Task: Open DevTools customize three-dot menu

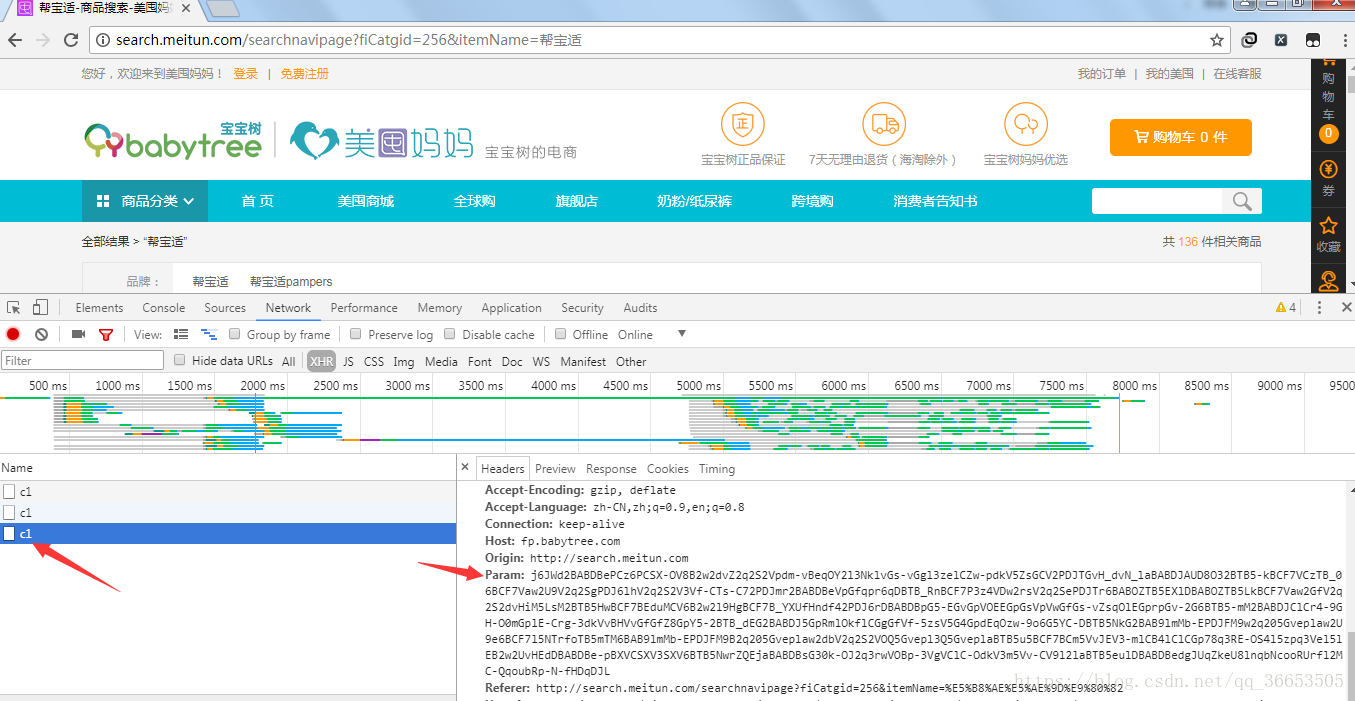Action: click(x=1319, y=307)
